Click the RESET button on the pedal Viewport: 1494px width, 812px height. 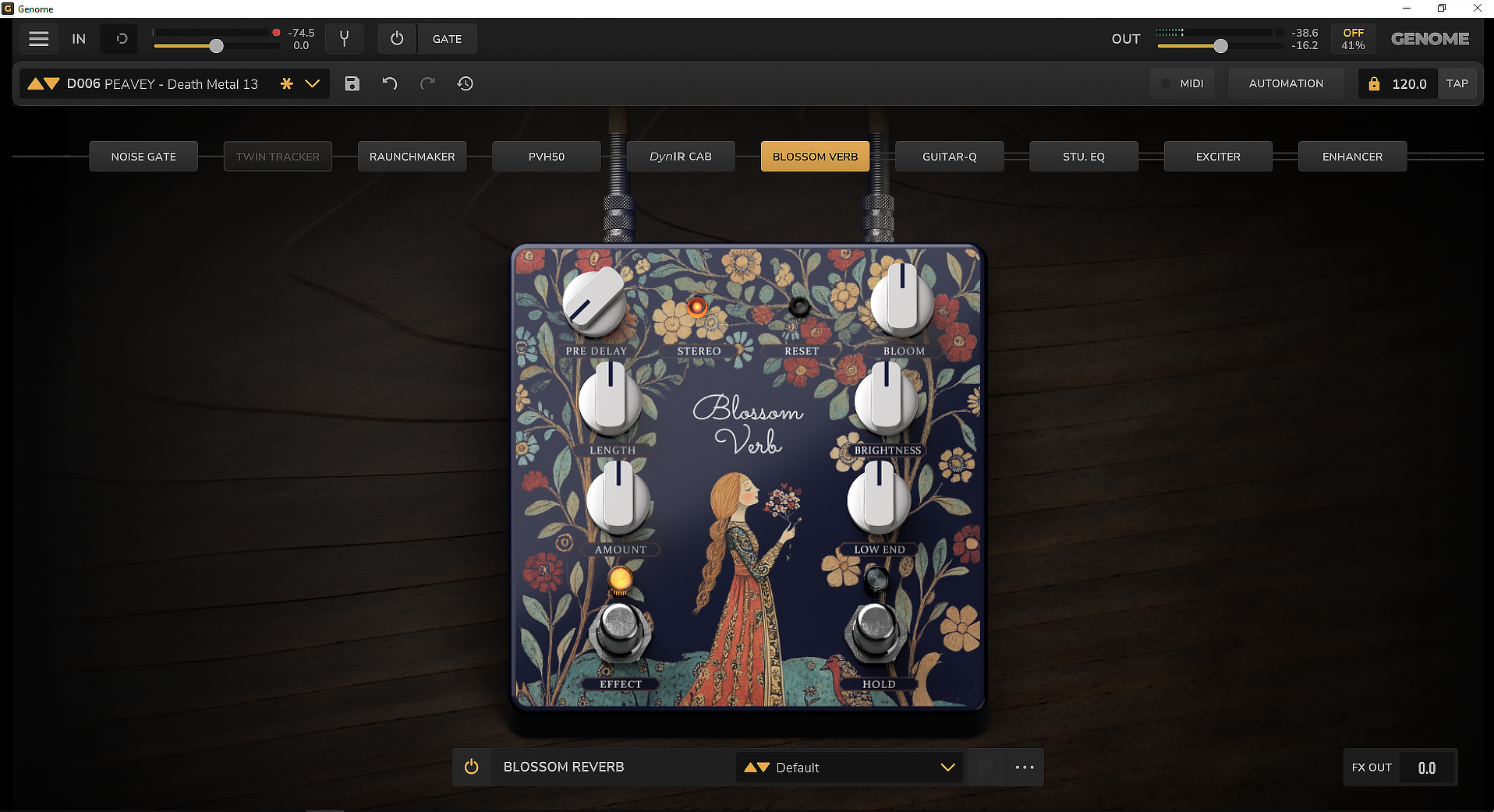tap(799, 306)
